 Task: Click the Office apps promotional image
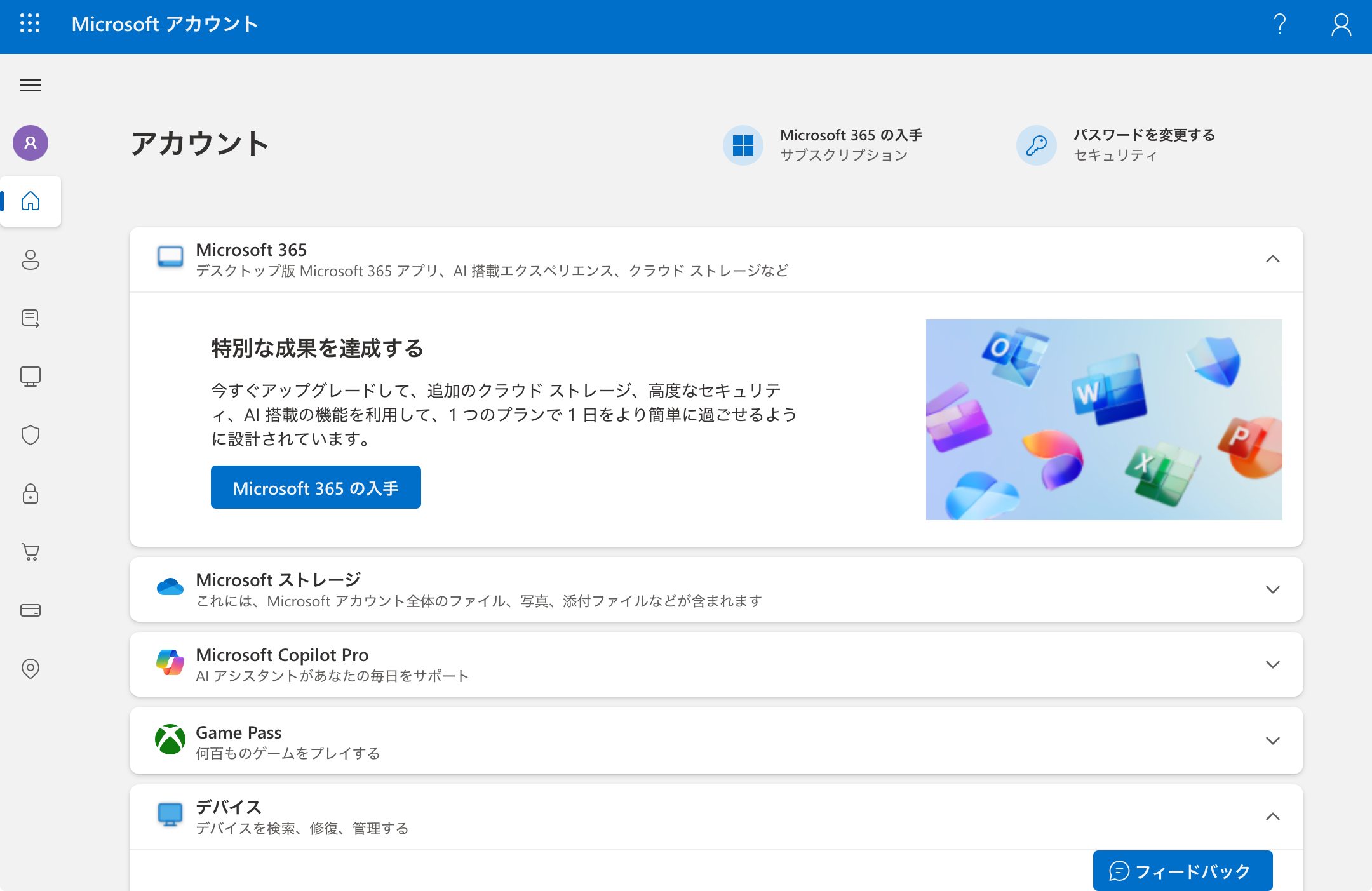1104,420
